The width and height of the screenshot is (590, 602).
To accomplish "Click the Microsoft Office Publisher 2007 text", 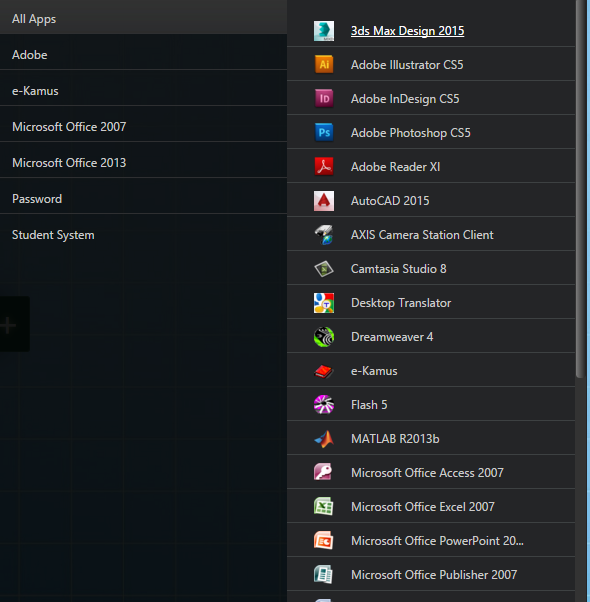I will pos(434,575).
